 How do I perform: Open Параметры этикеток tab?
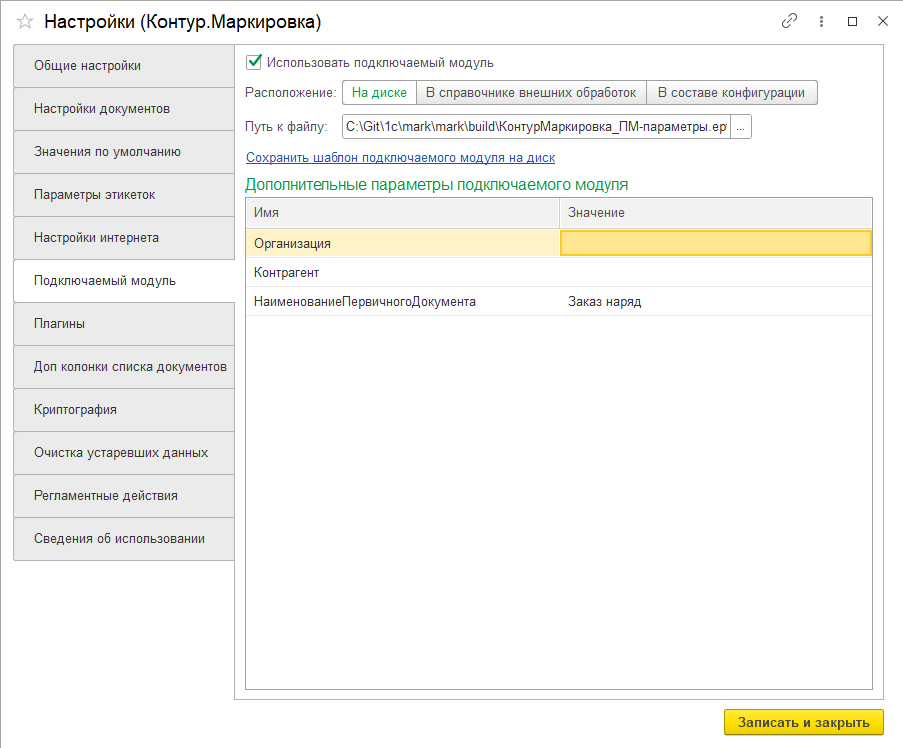(x=124, y=195)
